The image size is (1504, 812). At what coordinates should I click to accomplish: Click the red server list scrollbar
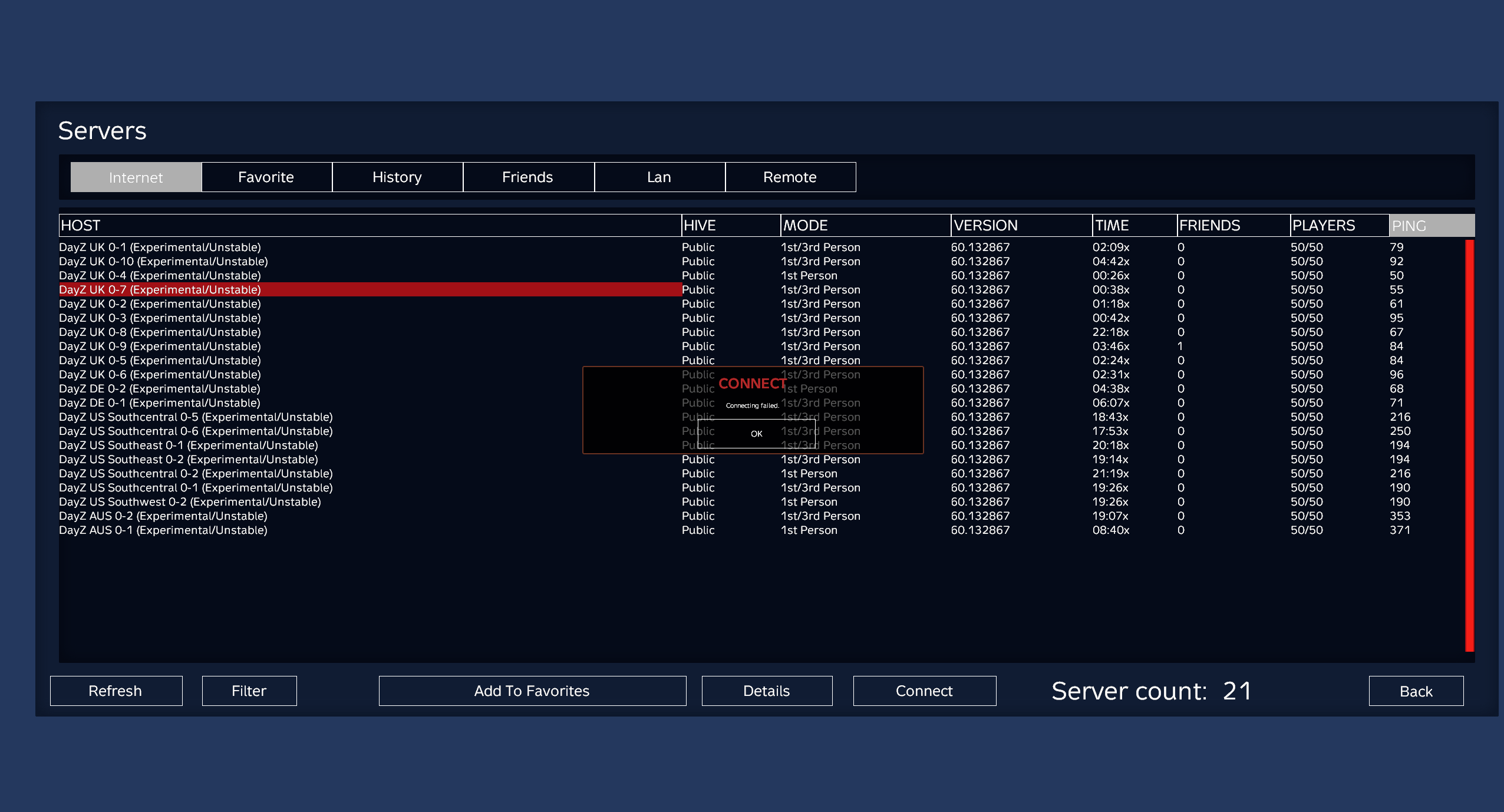pos(1470,445)
